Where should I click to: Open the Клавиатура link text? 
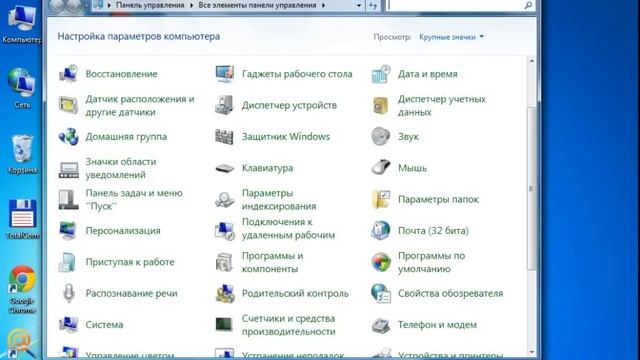click(x=267, y=168)
